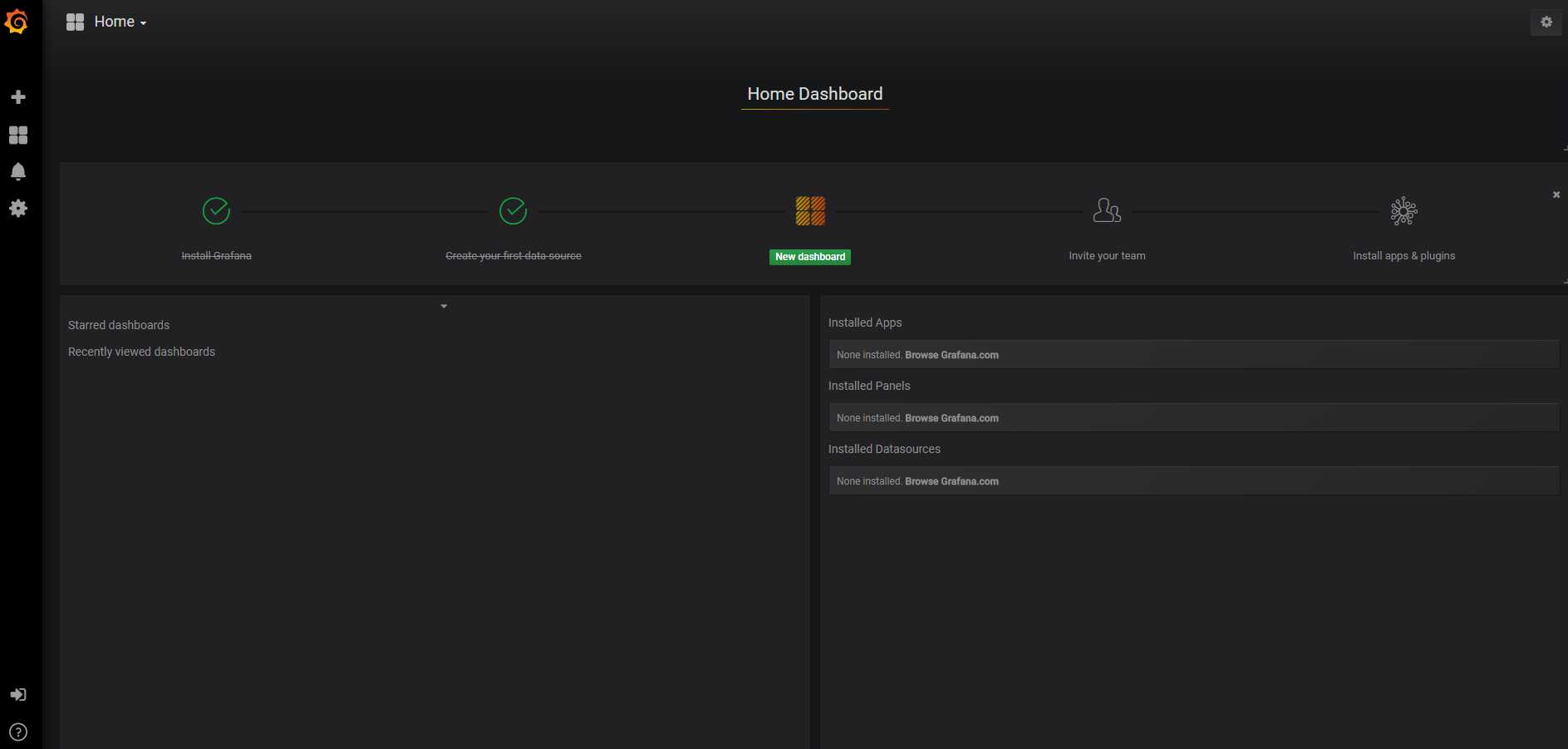The width and height of the screenshot is (1568, 749).
Task: Open the Configuration gear in the sidebar
Action: [18, 208]
